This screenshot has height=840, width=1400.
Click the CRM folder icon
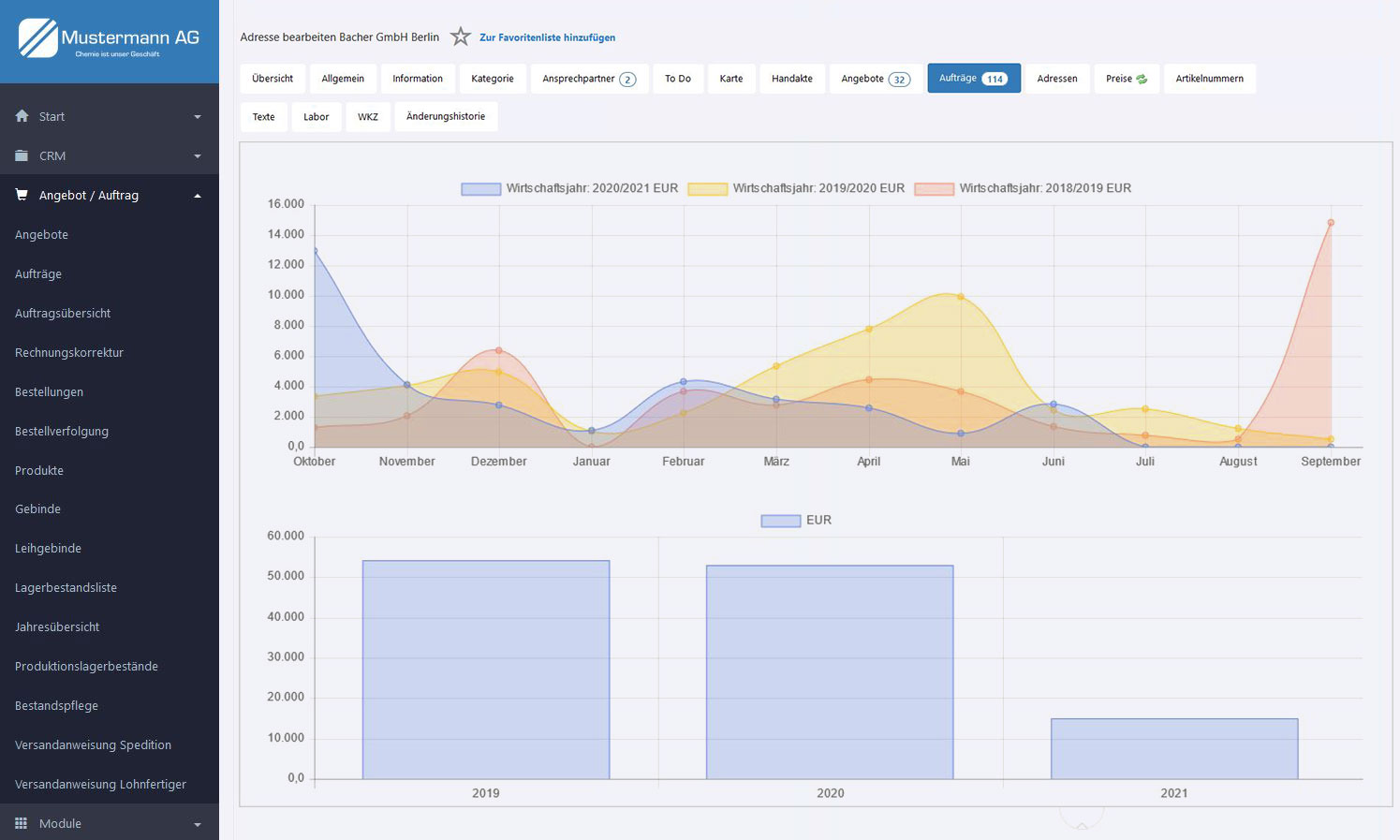tap(22, 155)
